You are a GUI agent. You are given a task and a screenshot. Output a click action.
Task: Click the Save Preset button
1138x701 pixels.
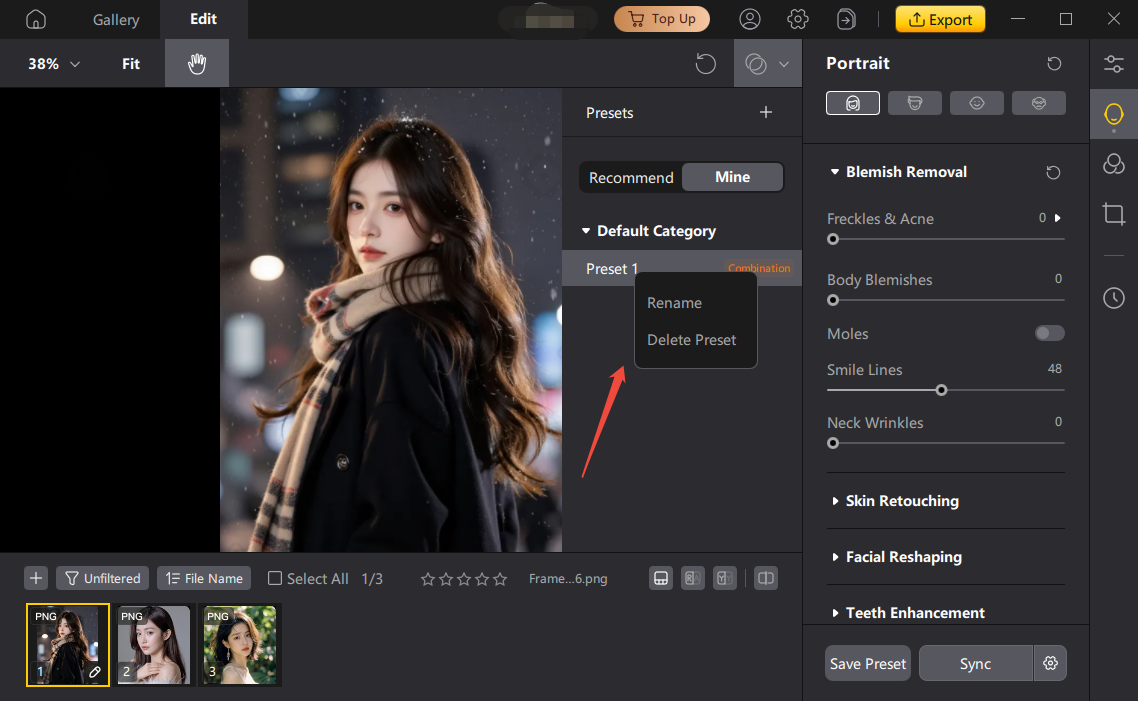click(x=867, y=663)
